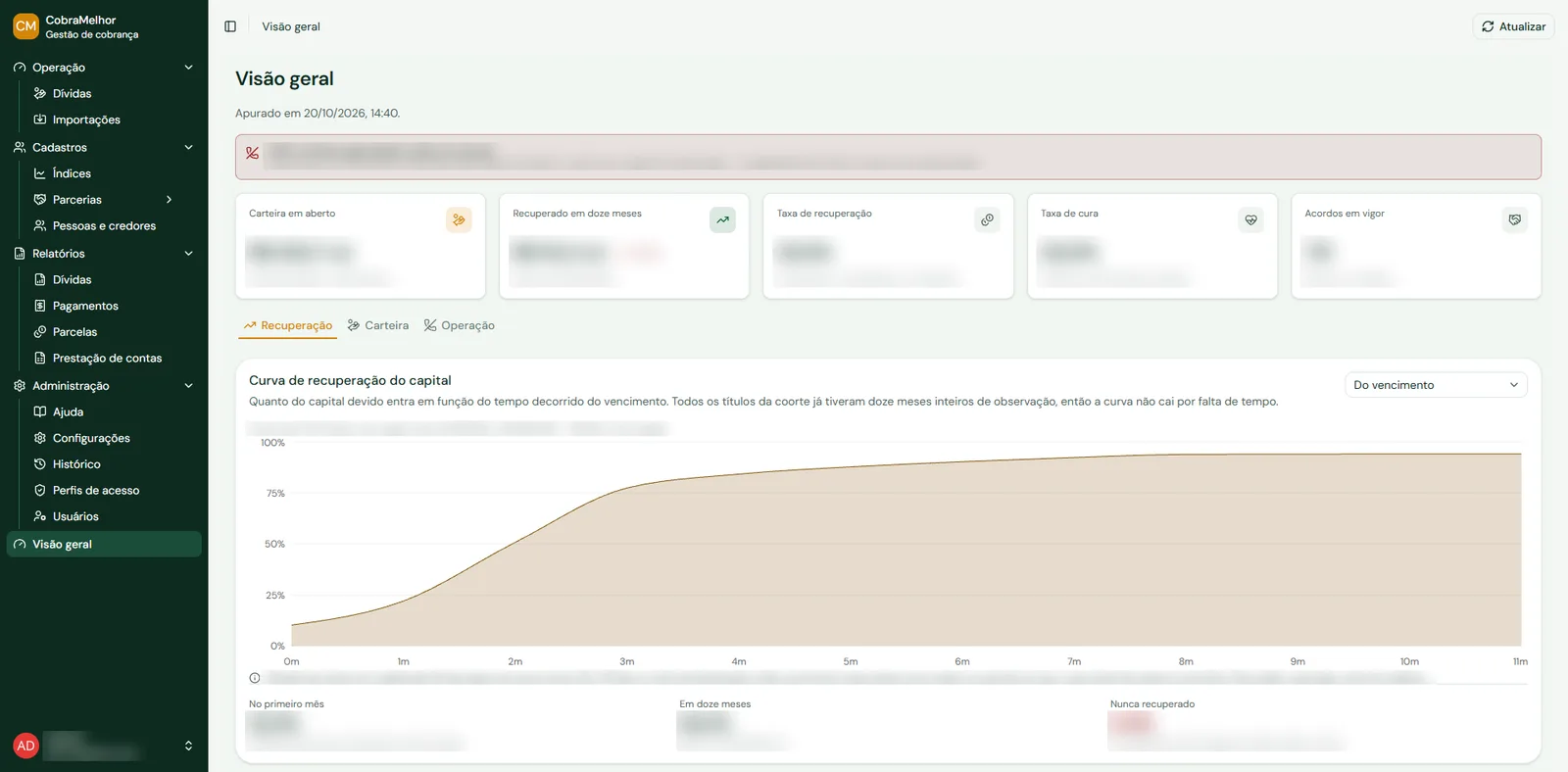The image size is (1568, 772).
Task: Click the 'No primeiro mês' label
Action: pos(286,704)
